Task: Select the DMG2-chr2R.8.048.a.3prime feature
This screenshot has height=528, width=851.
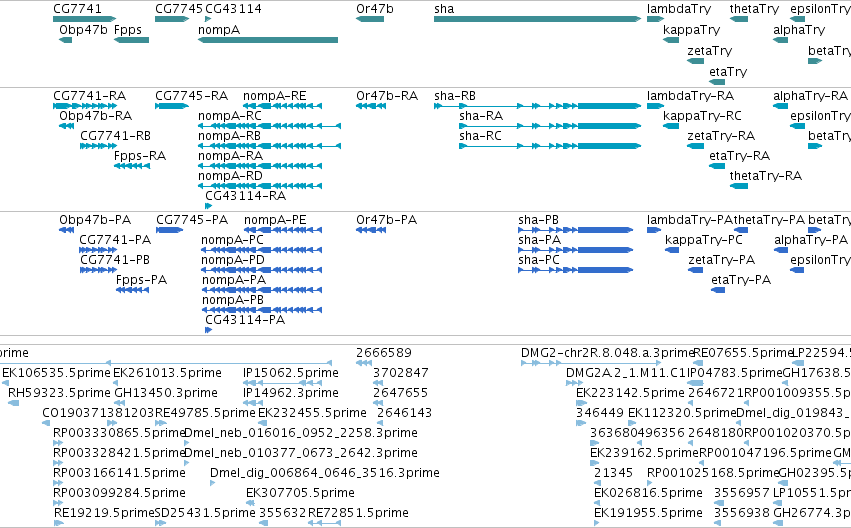Action: [591, 363]
